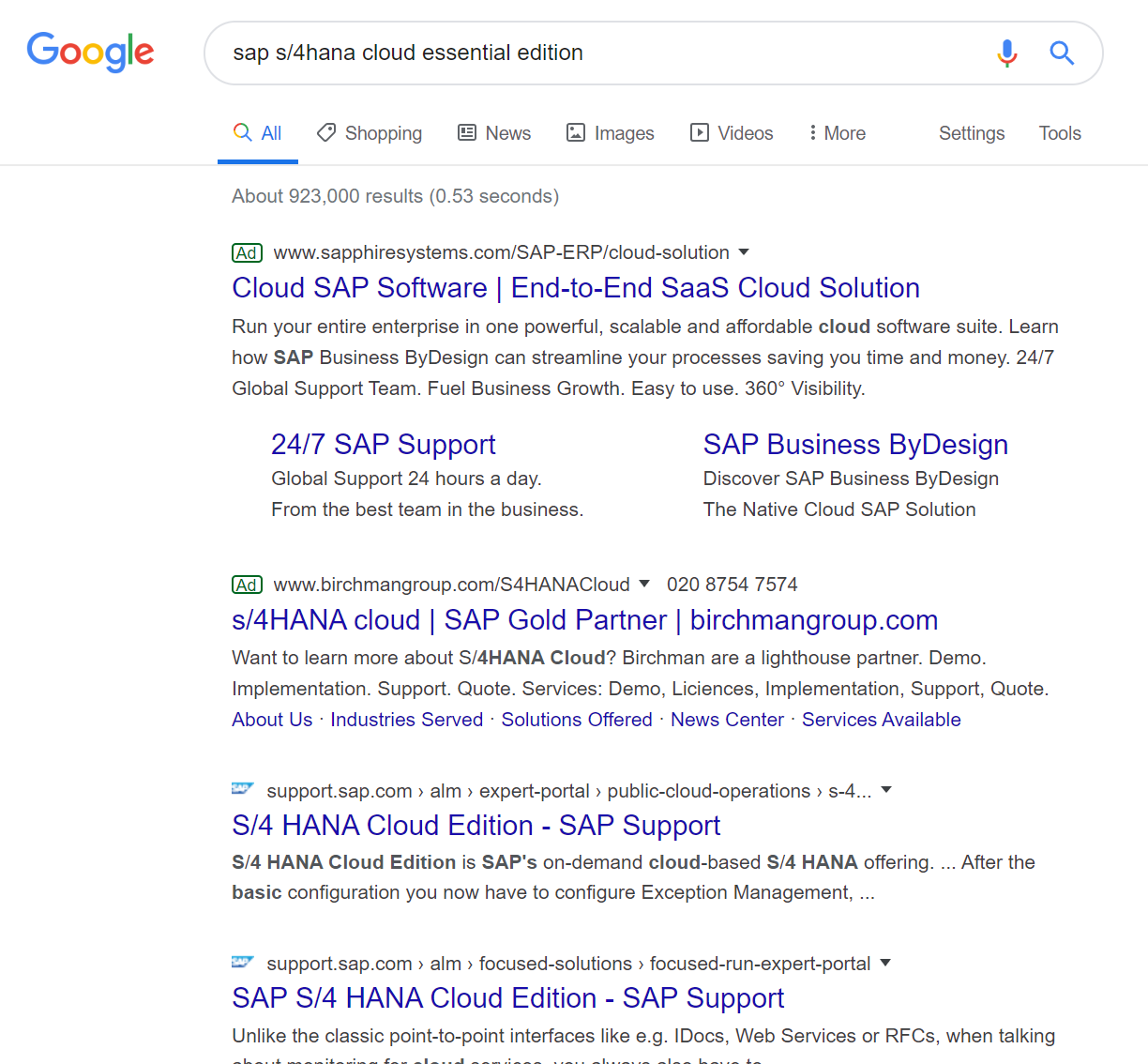This screenshot has height=1064, width=1148.
Task: Switch to the Images tab
Action: tap(611, 133)
